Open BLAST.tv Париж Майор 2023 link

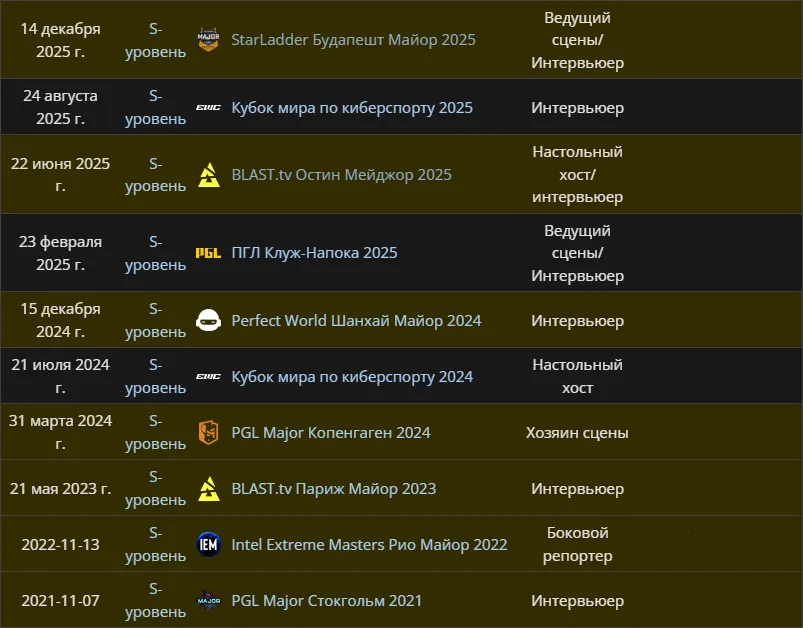334,489
